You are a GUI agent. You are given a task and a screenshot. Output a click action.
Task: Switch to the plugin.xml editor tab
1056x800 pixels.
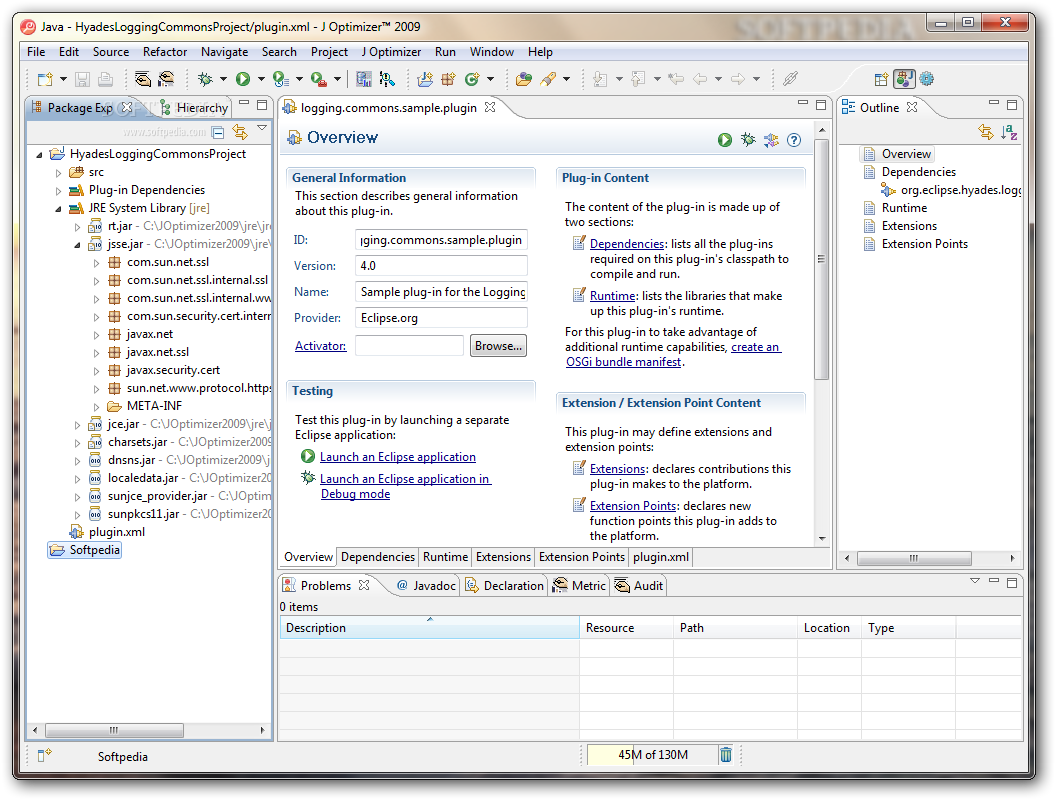661,557
